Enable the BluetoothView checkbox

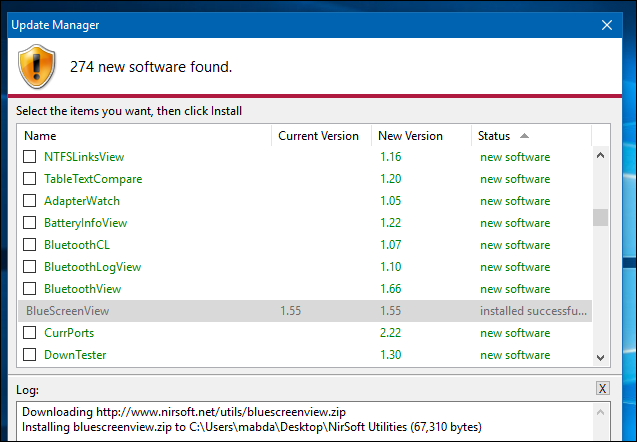29,288
